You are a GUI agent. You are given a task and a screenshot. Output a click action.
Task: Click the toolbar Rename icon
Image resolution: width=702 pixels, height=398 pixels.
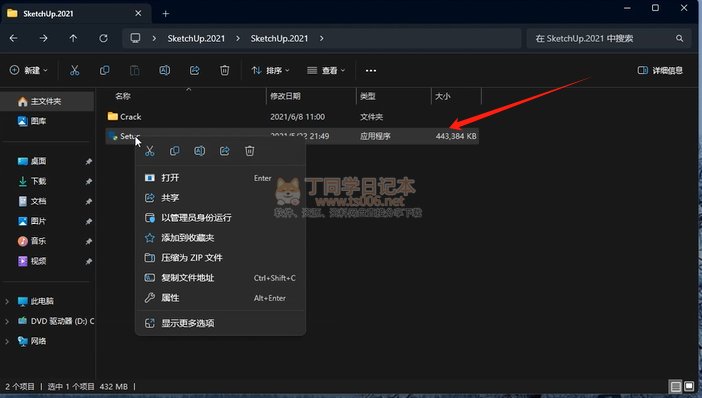click(164, 70)
